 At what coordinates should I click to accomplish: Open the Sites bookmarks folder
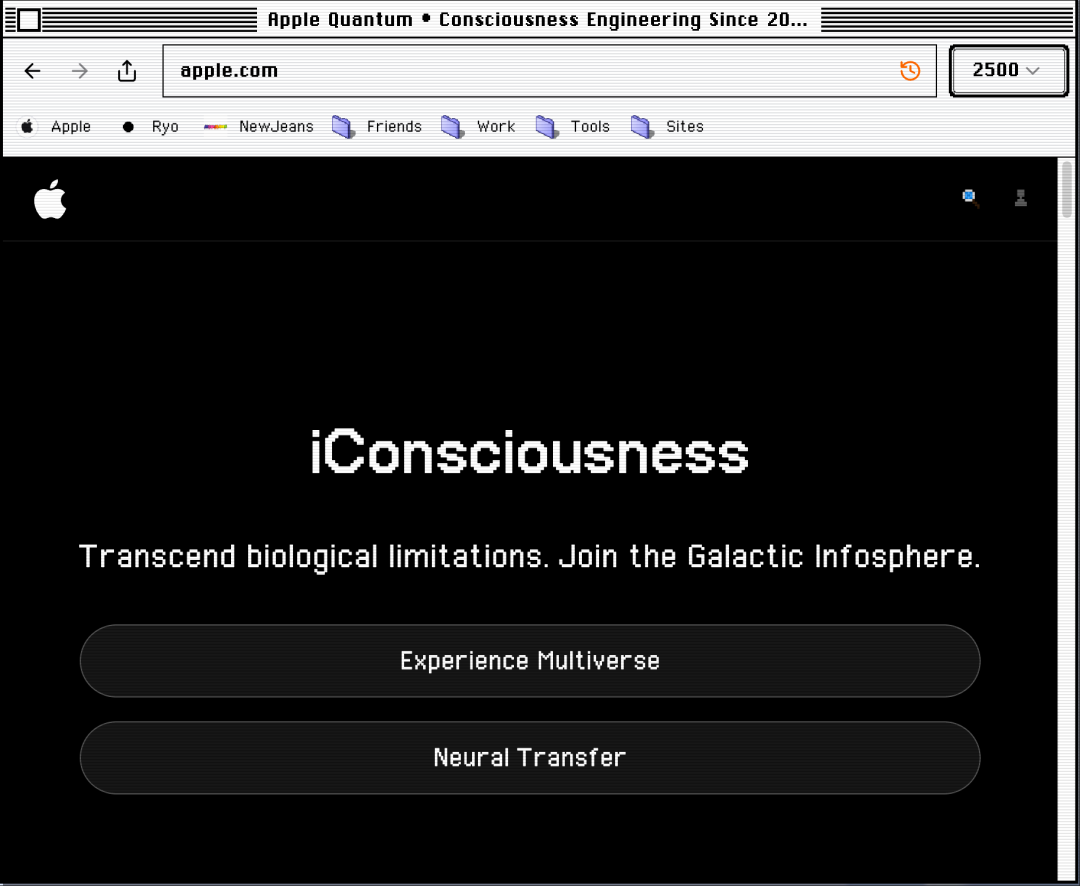coord(667,127)
